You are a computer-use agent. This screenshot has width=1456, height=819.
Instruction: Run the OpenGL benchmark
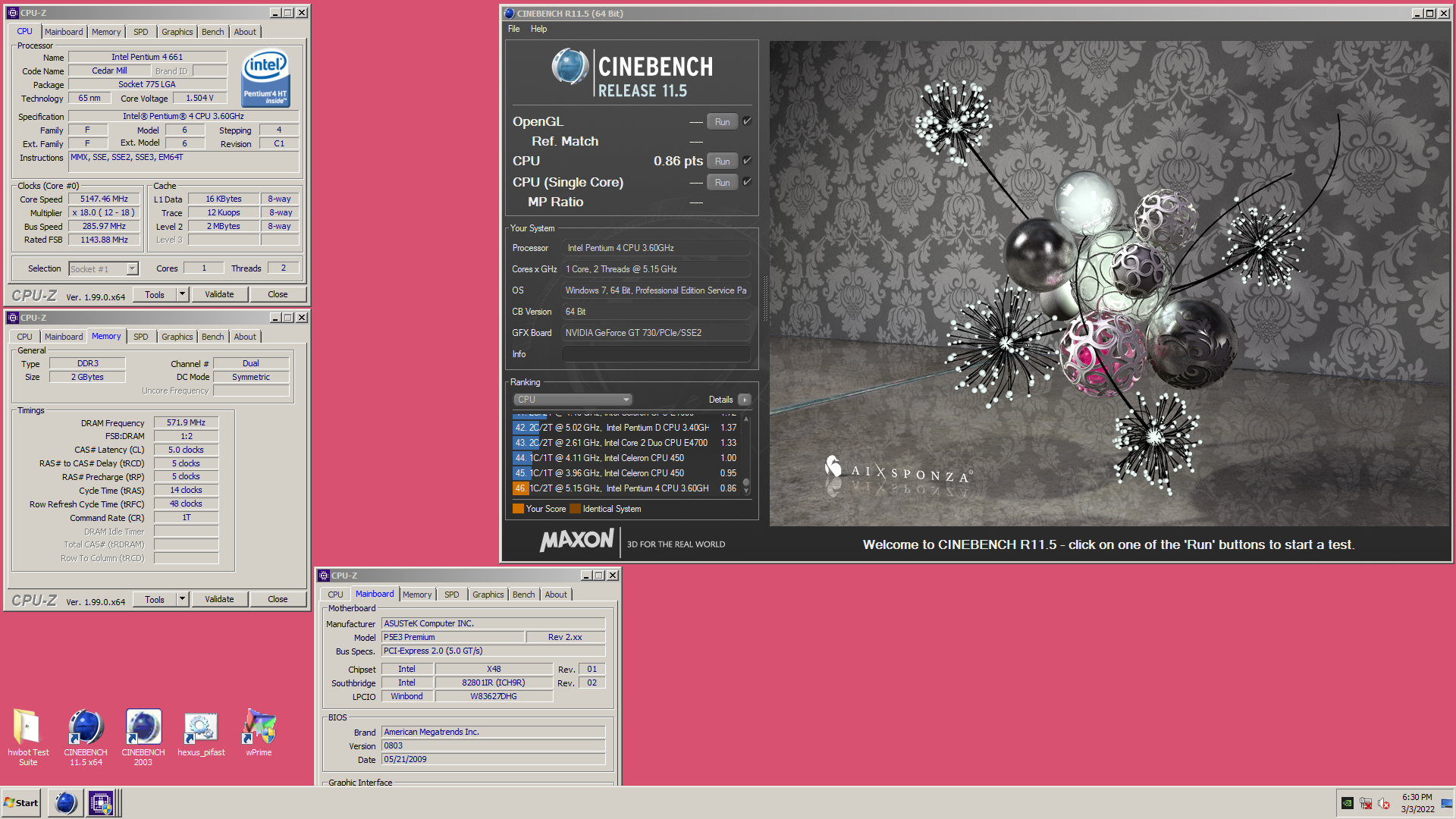[x=722, y=121]
